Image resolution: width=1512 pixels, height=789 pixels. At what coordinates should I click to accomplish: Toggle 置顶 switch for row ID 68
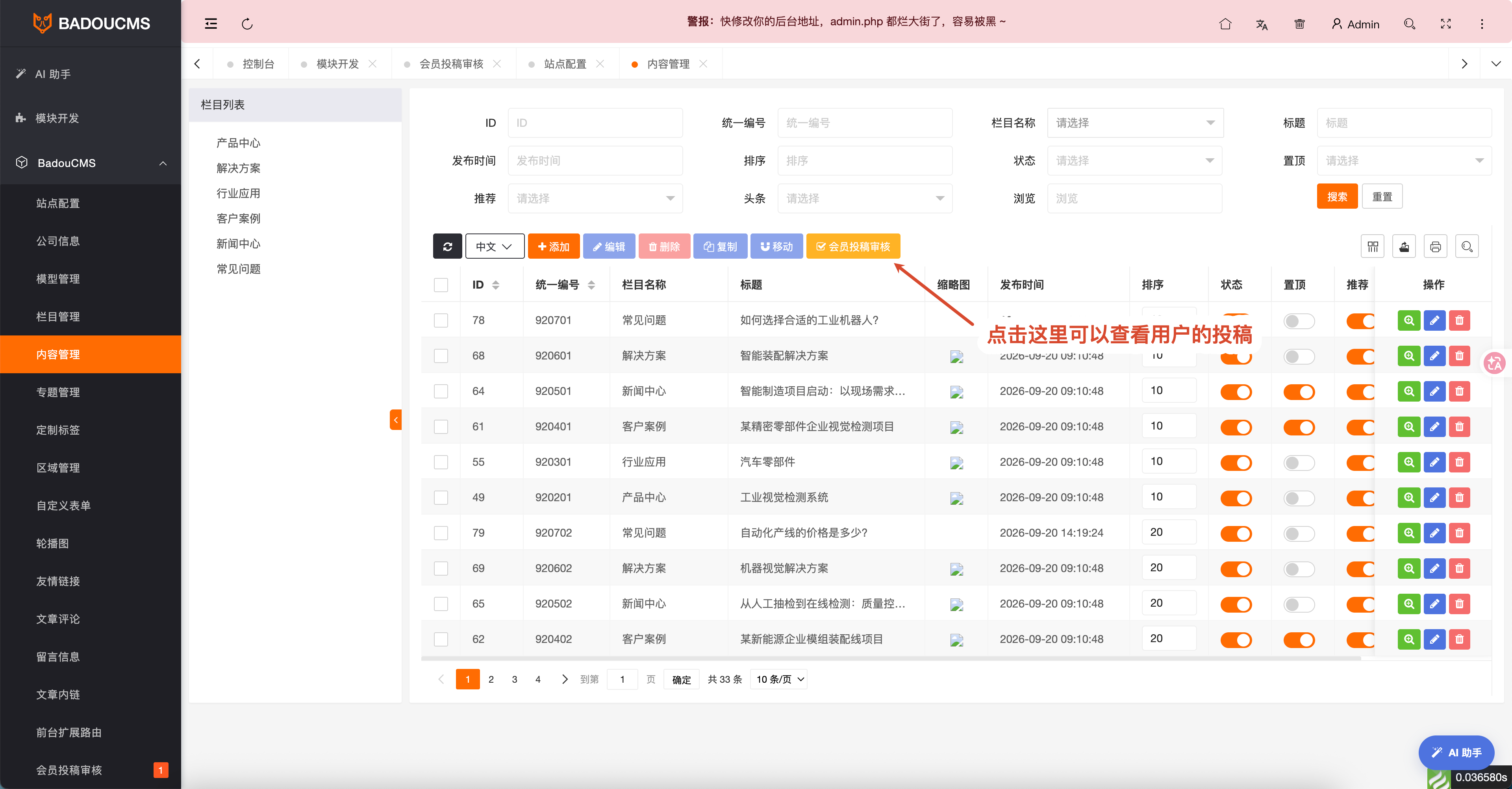[x=1299, y=356]
